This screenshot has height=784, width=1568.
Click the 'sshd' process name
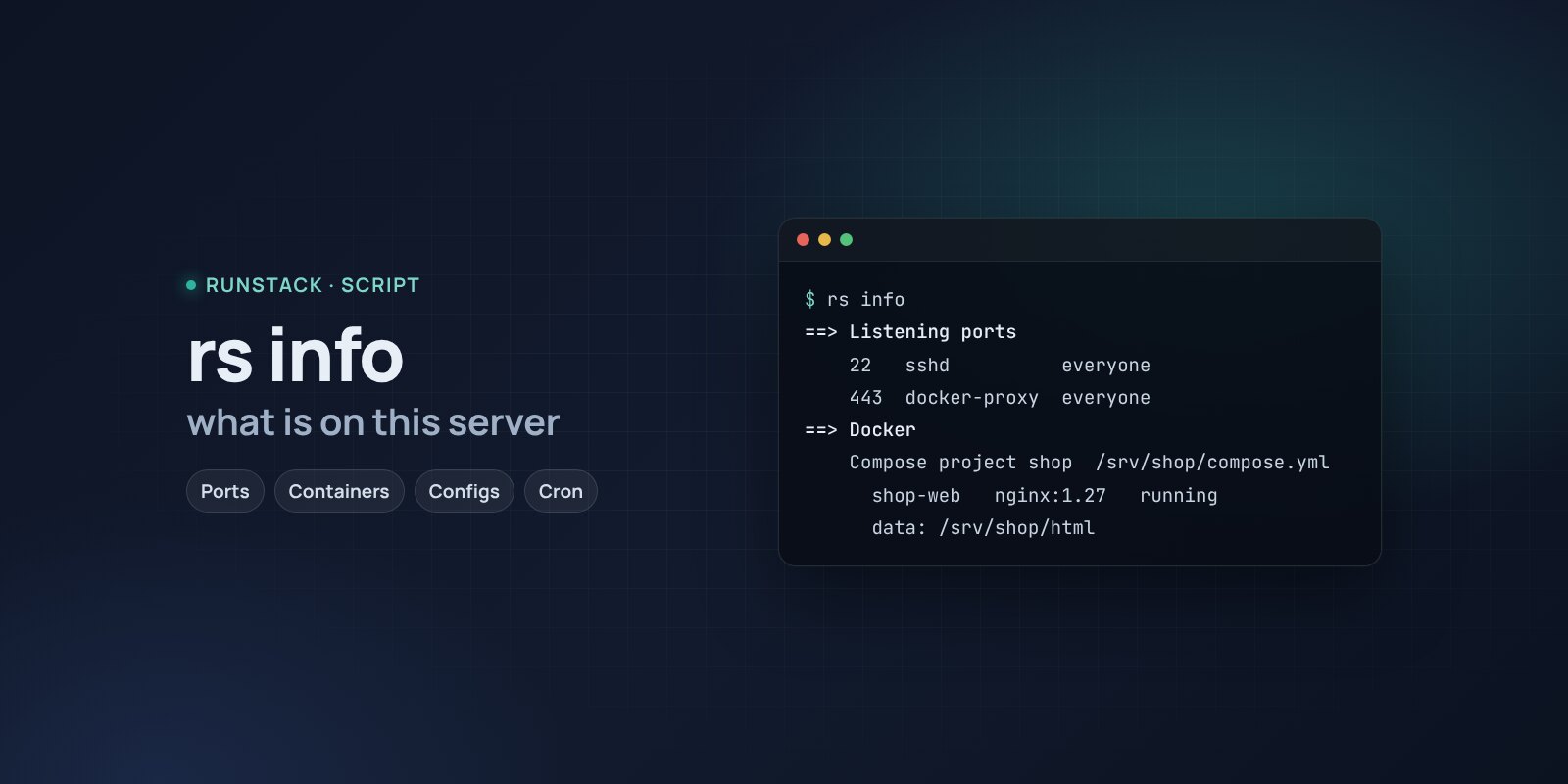(927, 365)
